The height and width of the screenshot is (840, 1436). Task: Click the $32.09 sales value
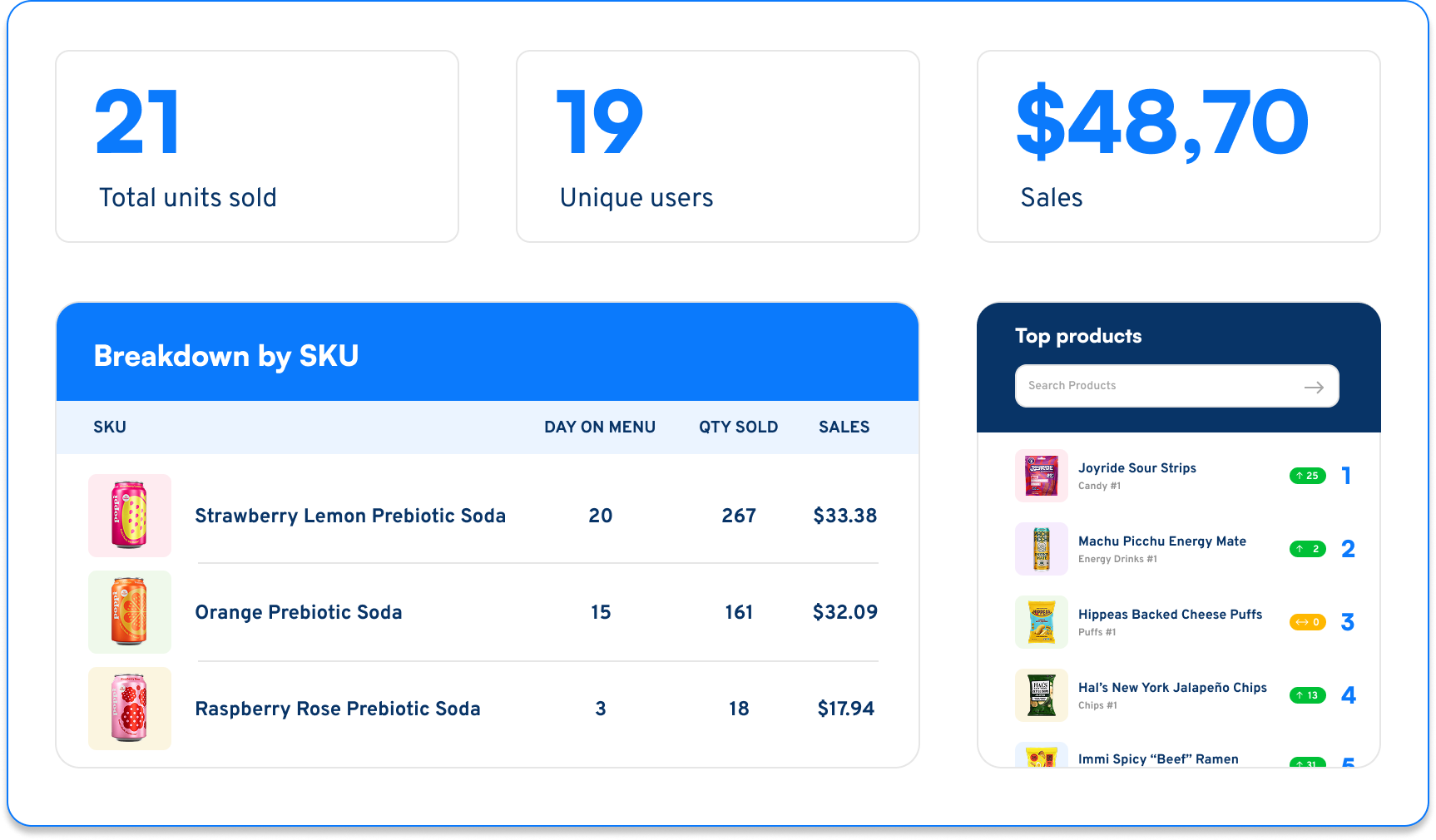point(845,612)
